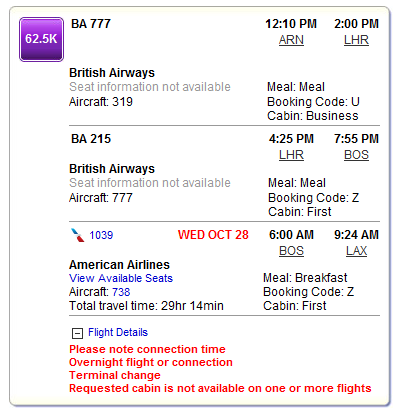Collapse the Flight Details section

click(77, 333)
